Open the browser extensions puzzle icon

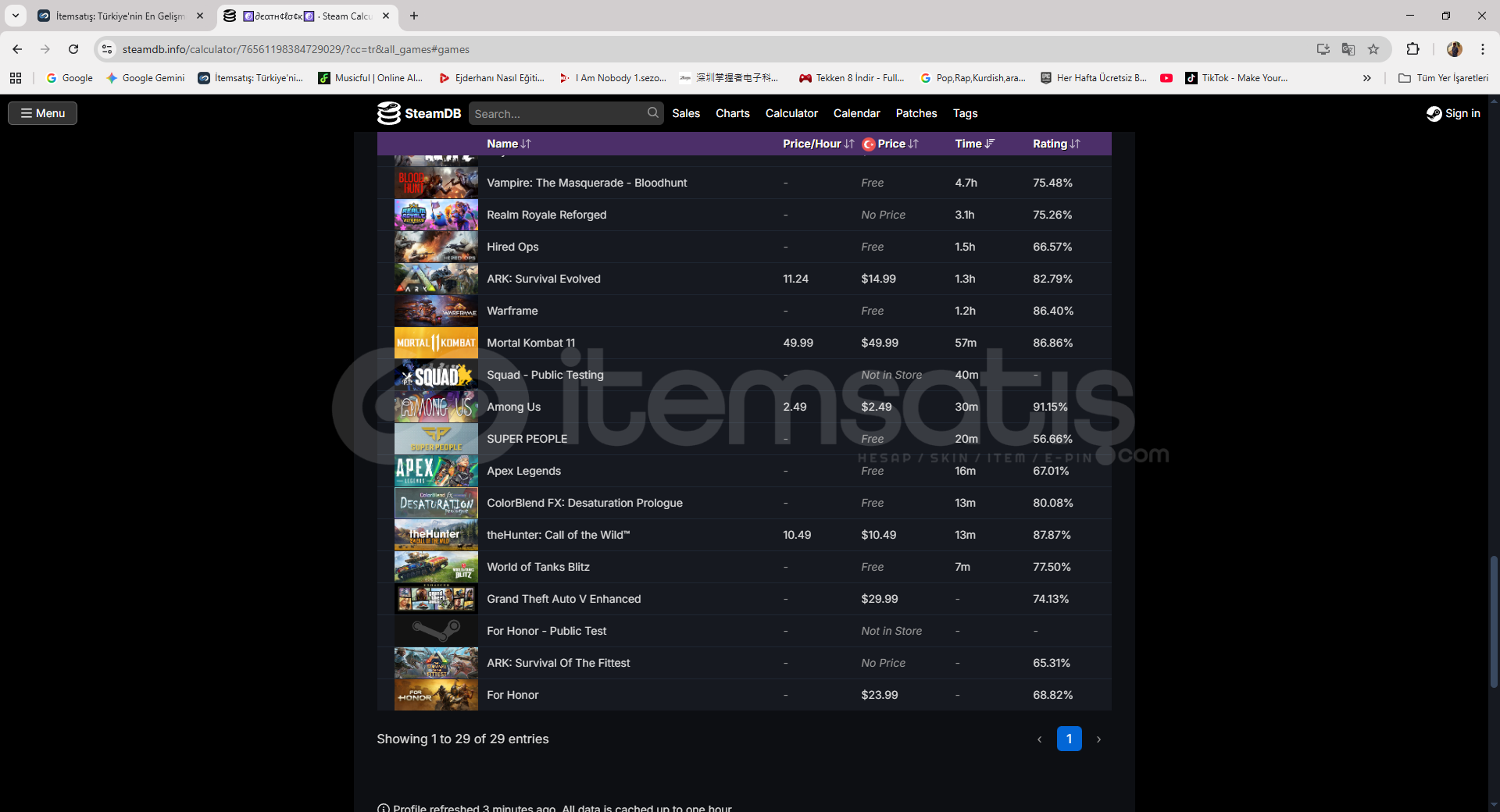coord(1412,49)
